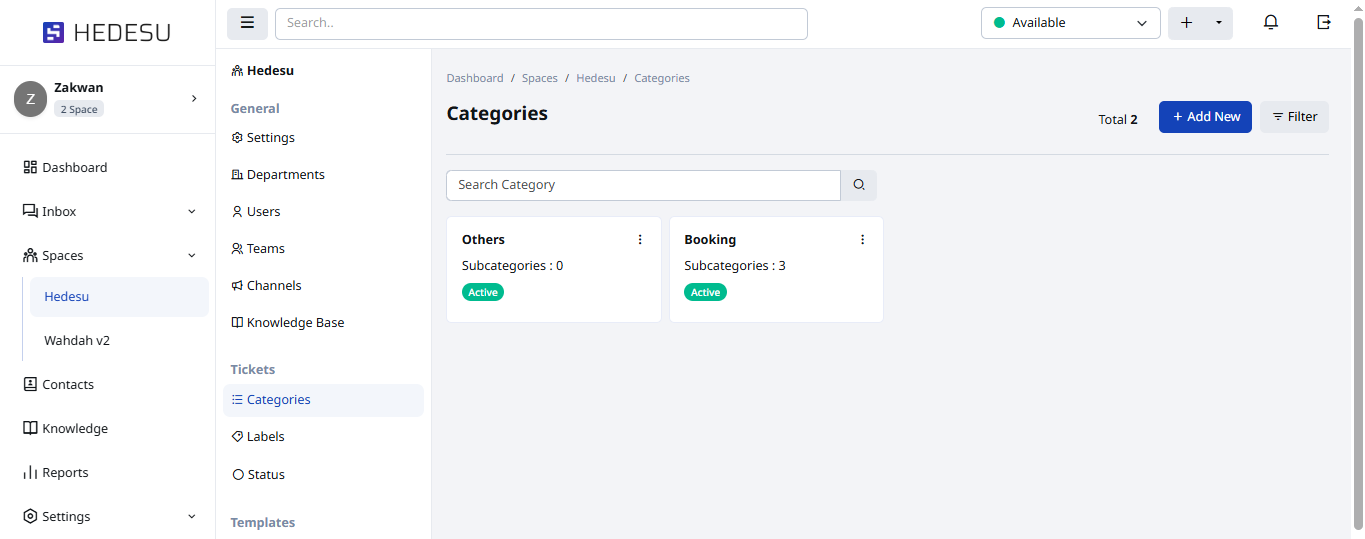Open the three-dot menu on Booking card

[x=862, y=240]
